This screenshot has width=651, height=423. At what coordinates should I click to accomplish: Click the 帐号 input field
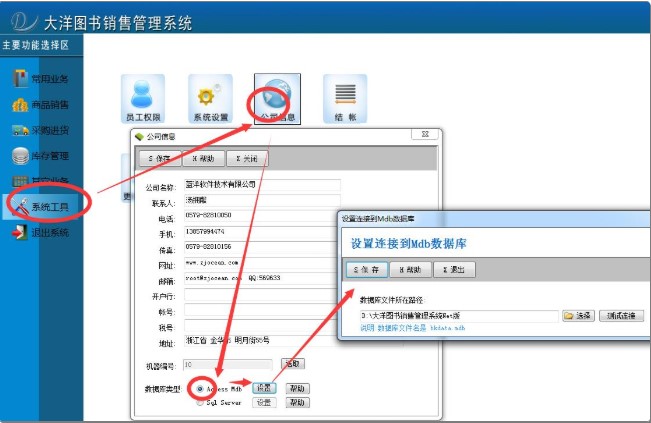(x=260, y=310)
